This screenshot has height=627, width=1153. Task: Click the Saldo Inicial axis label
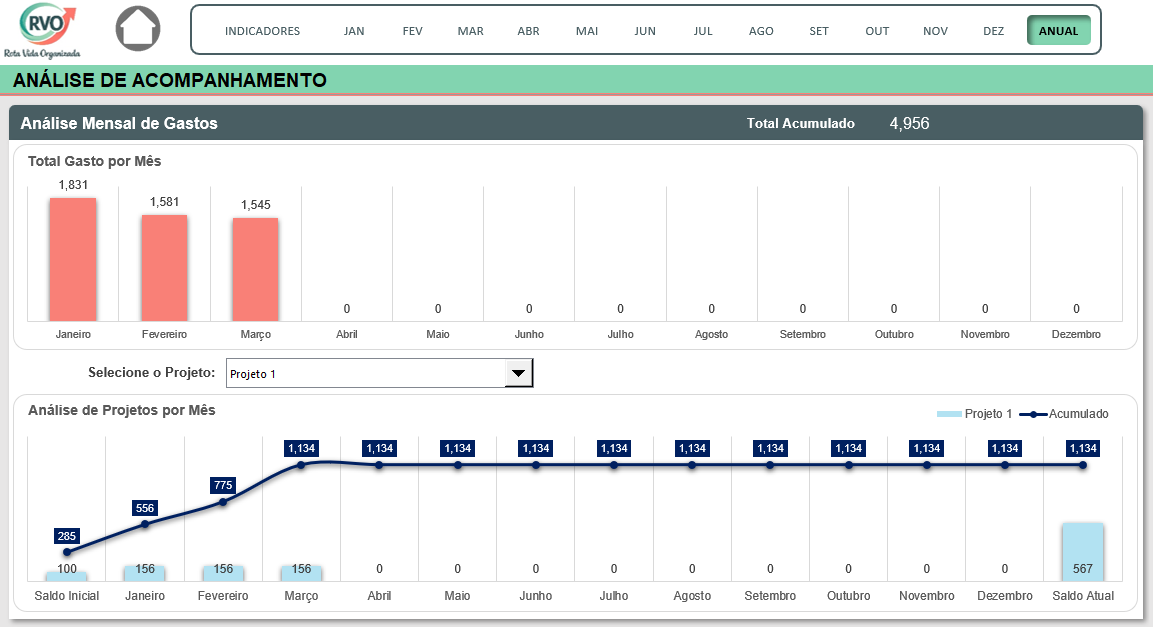[x=66, y=595]
